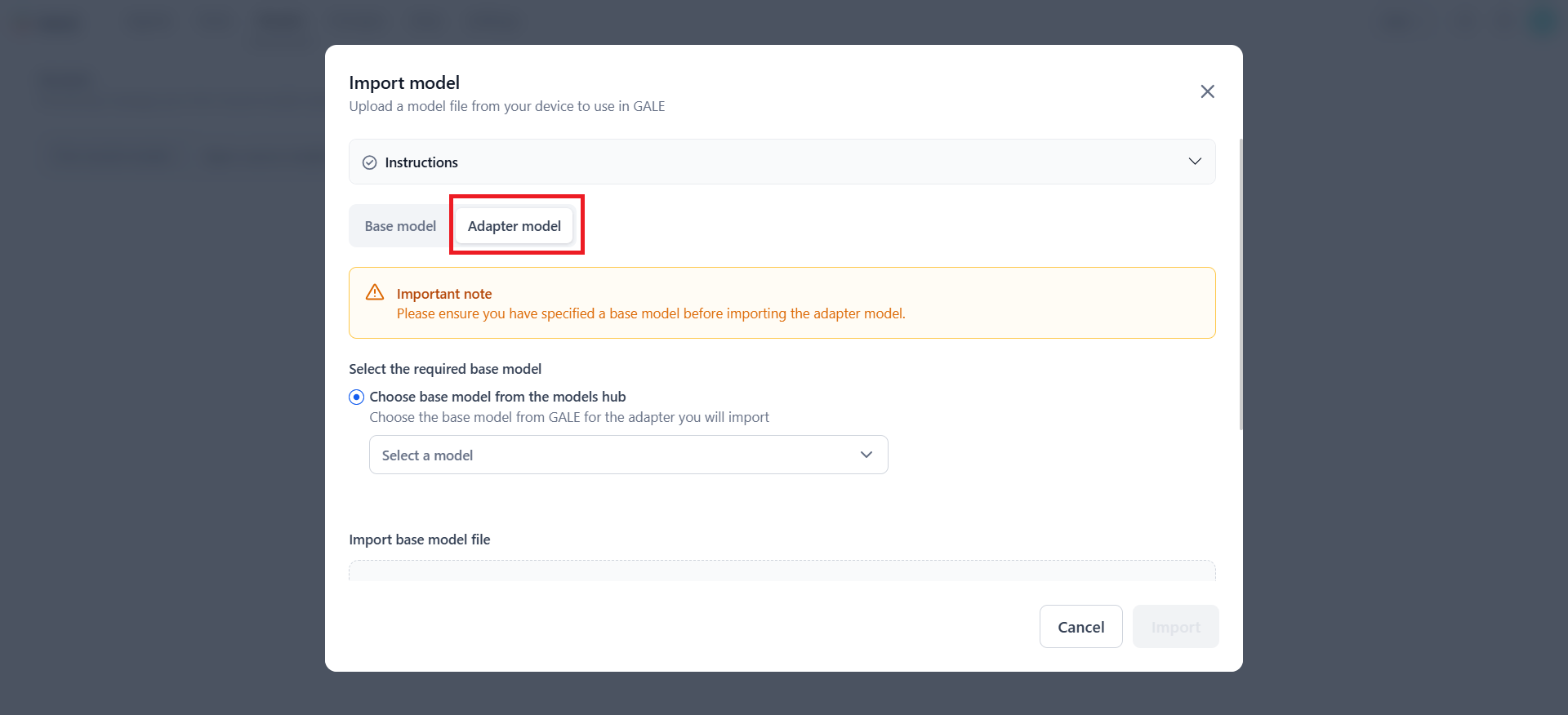Close the Import model dialog with X

pos(1207,91)
